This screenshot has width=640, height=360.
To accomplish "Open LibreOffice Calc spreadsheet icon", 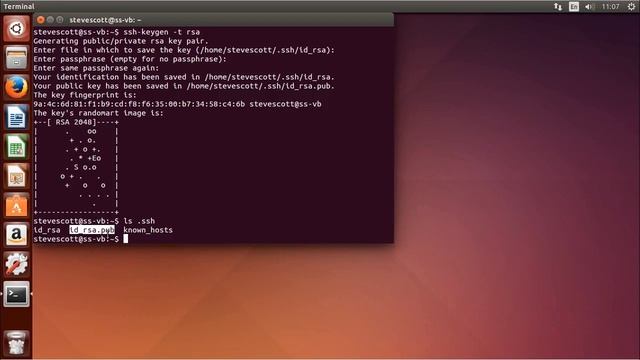I will coord(16,147).
